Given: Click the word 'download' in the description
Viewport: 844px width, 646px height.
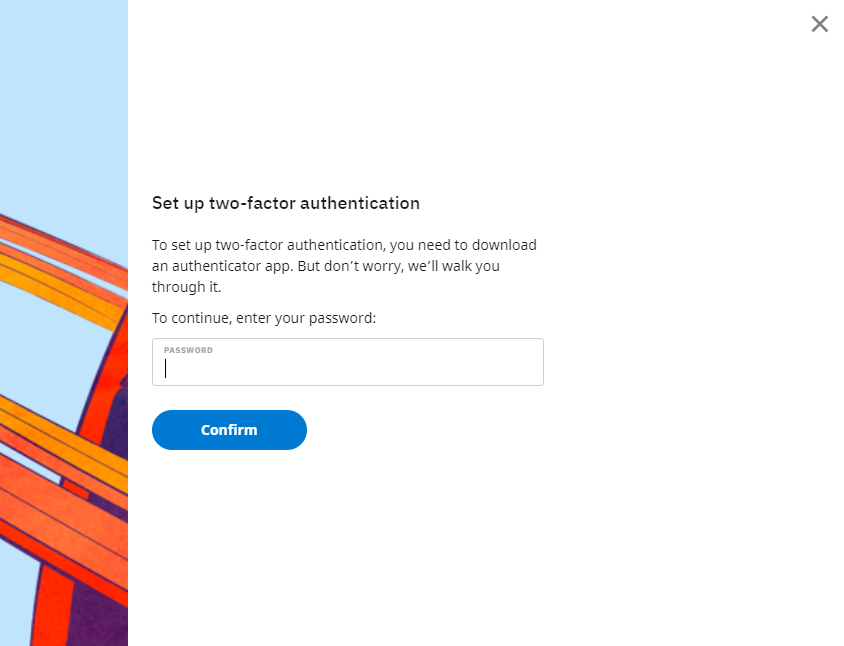Looking at the screenshot, I should click(504, 245).
